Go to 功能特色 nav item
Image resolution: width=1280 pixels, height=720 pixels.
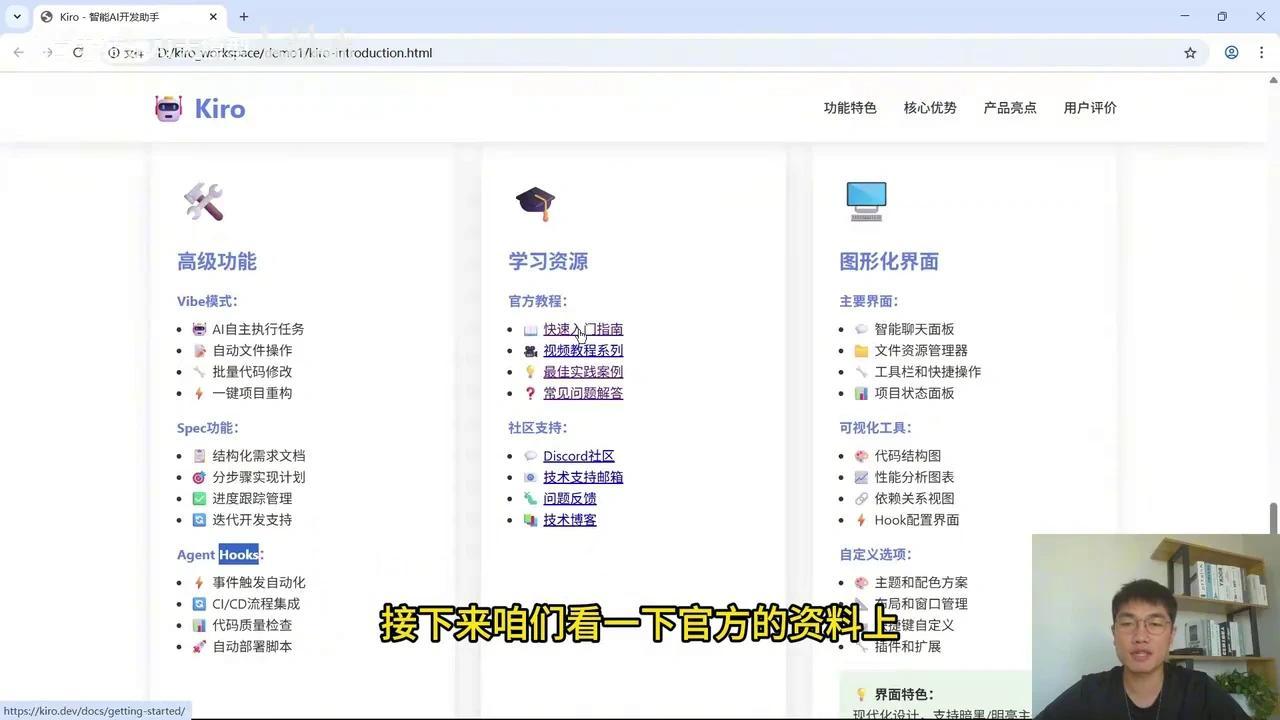(850, 108)
